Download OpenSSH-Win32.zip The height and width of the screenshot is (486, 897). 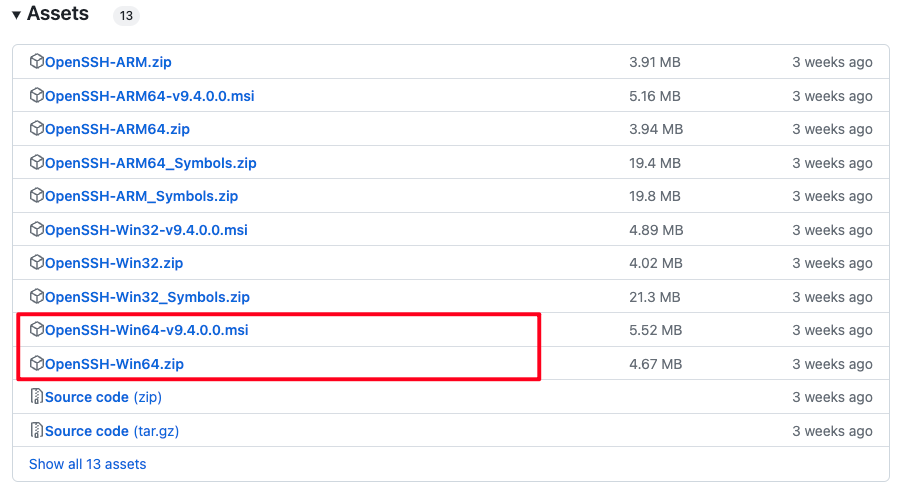point(114,263)
